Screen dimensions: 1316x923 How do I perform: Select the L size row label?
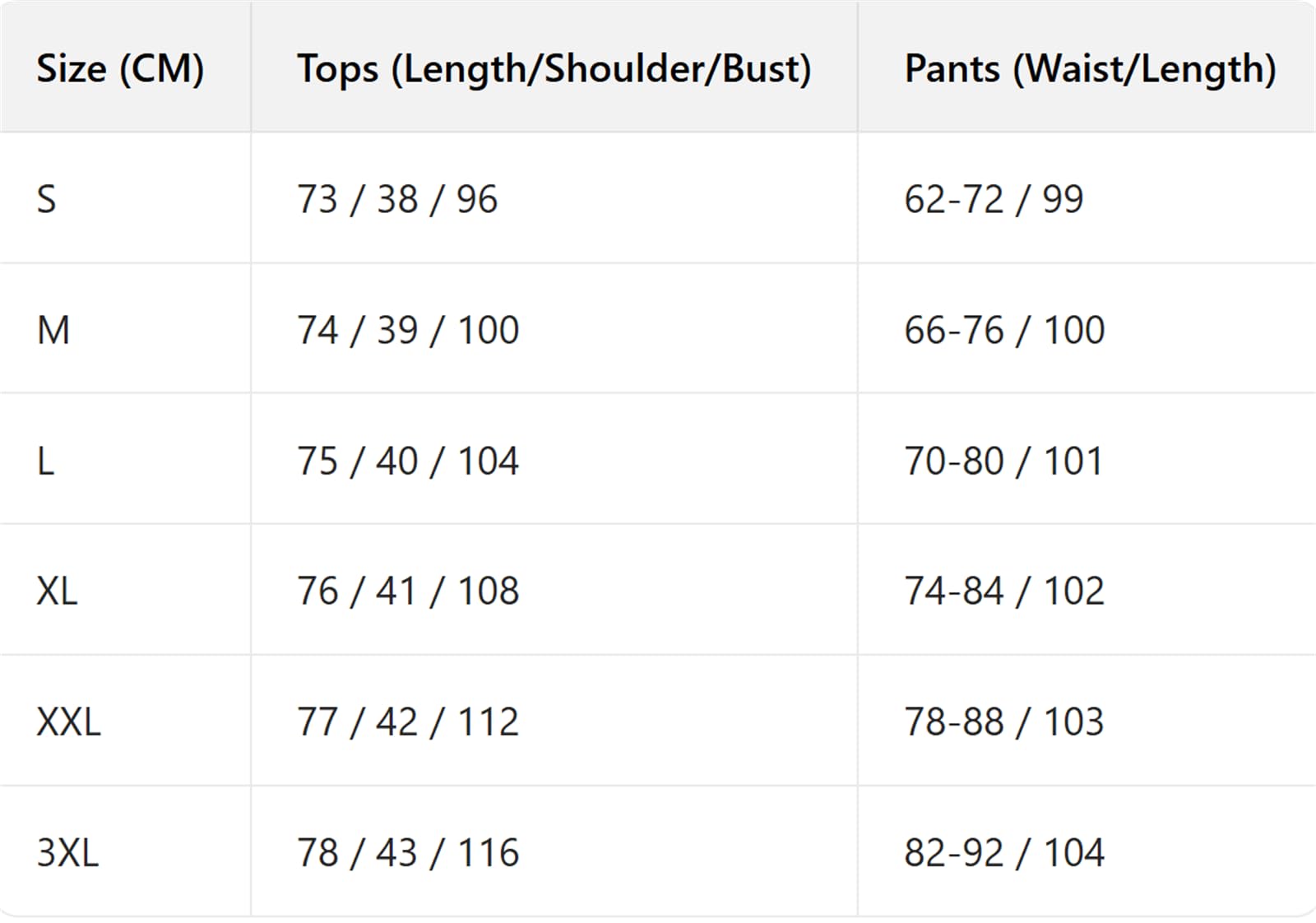click(x=45, y=461)
